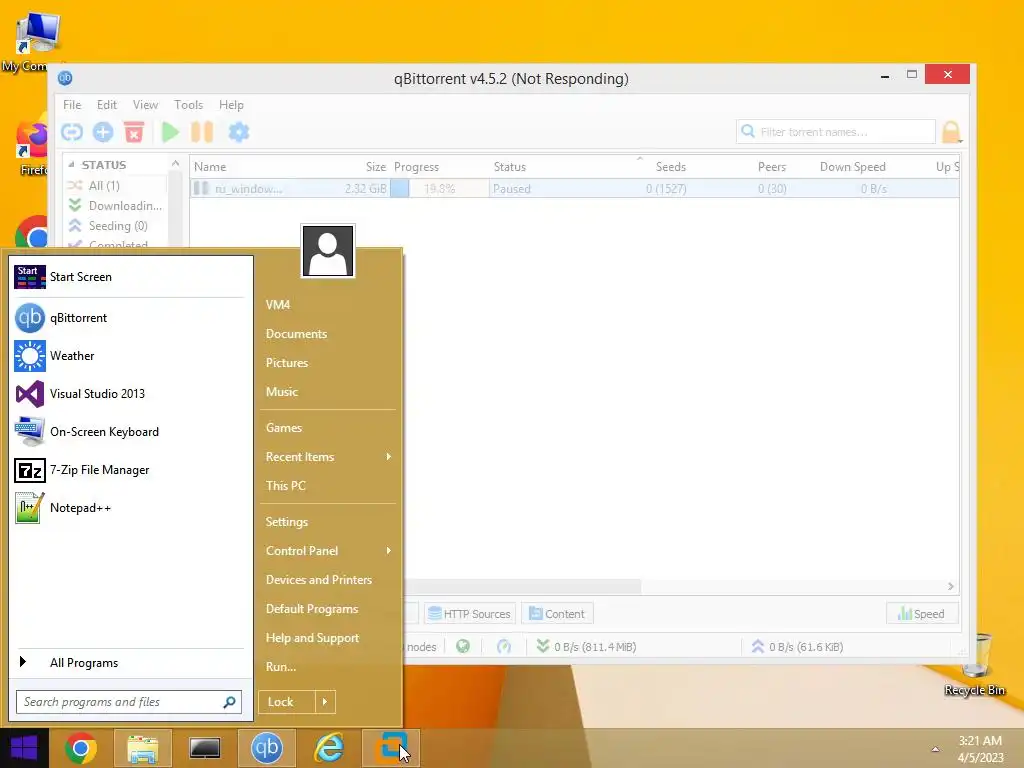Collapse the STATUS sidebar section

(x=71, y=165)
